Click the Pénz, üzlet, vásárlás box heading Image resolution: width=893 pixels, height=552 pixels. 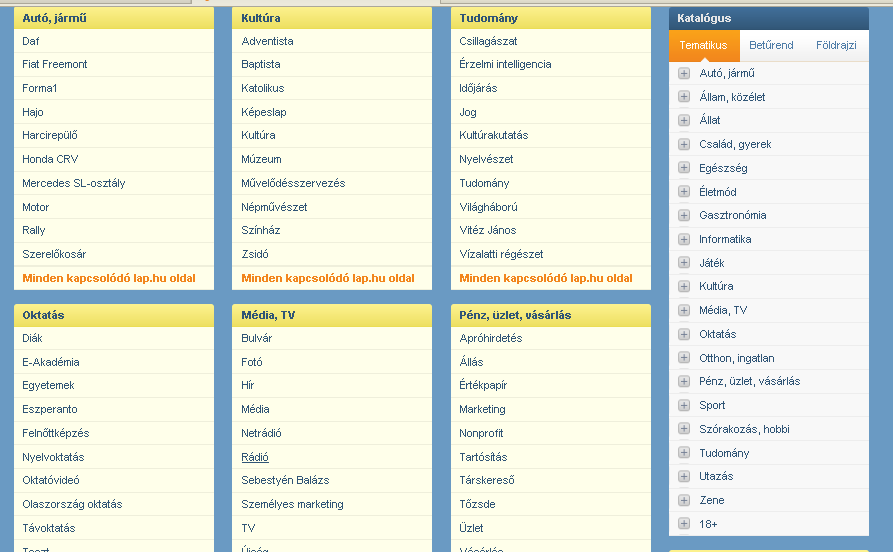coord(515,315)
